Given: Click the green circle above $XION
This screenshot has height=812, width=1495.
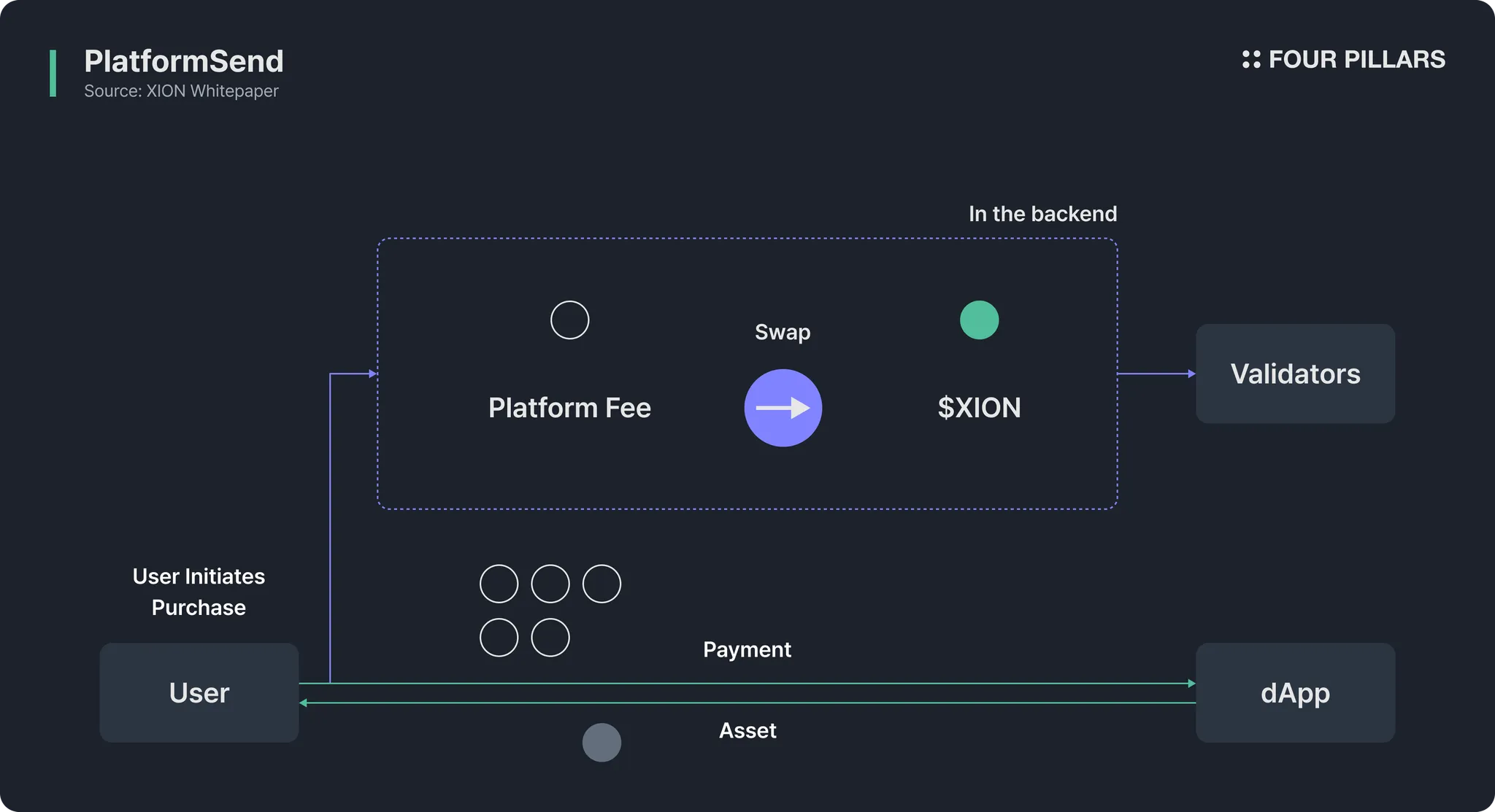Looking at the screenshot, I should [x=979, y=320].
